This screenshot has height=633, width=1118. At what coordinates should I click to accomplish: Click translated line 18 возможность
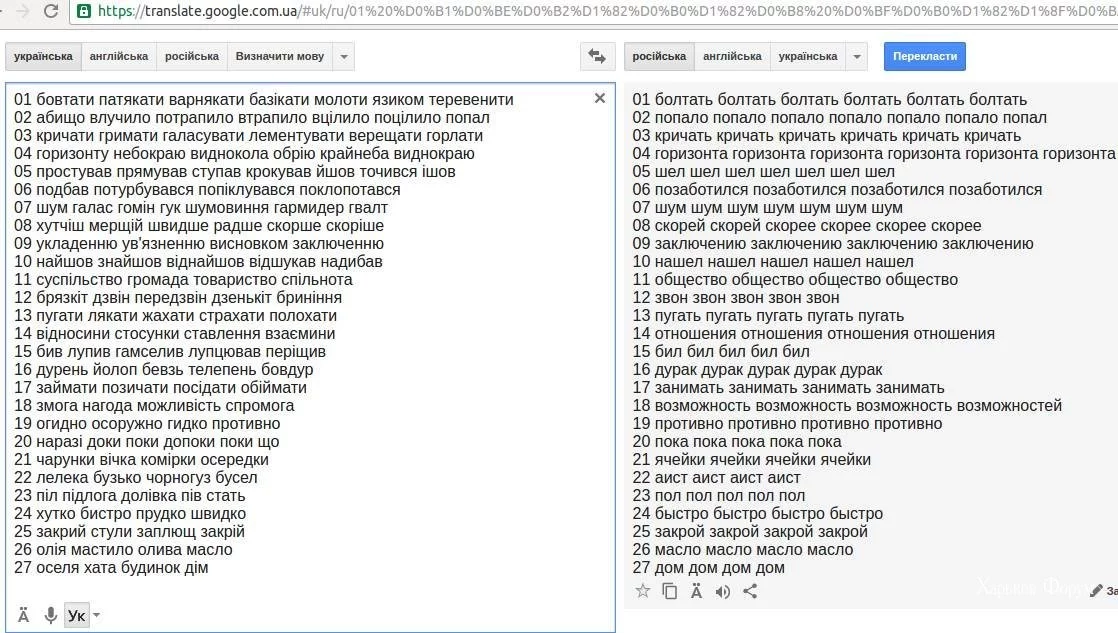(847, 406)
